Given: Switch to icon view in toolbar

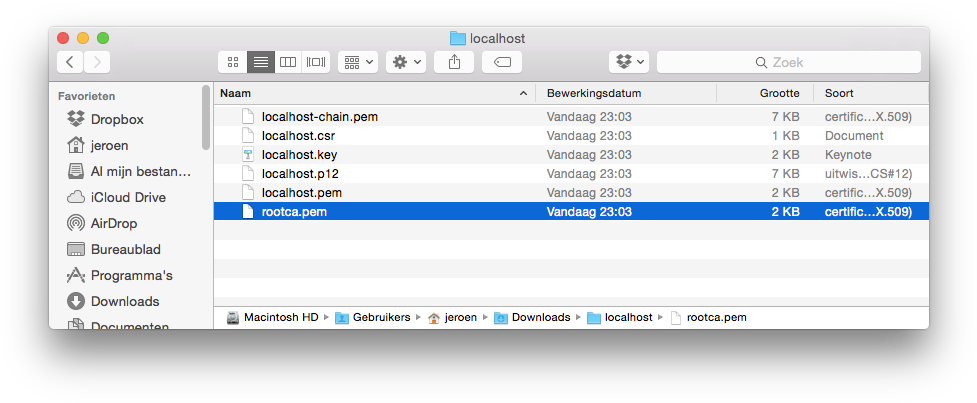Looking at the screenshot, I should click(233, 62).
